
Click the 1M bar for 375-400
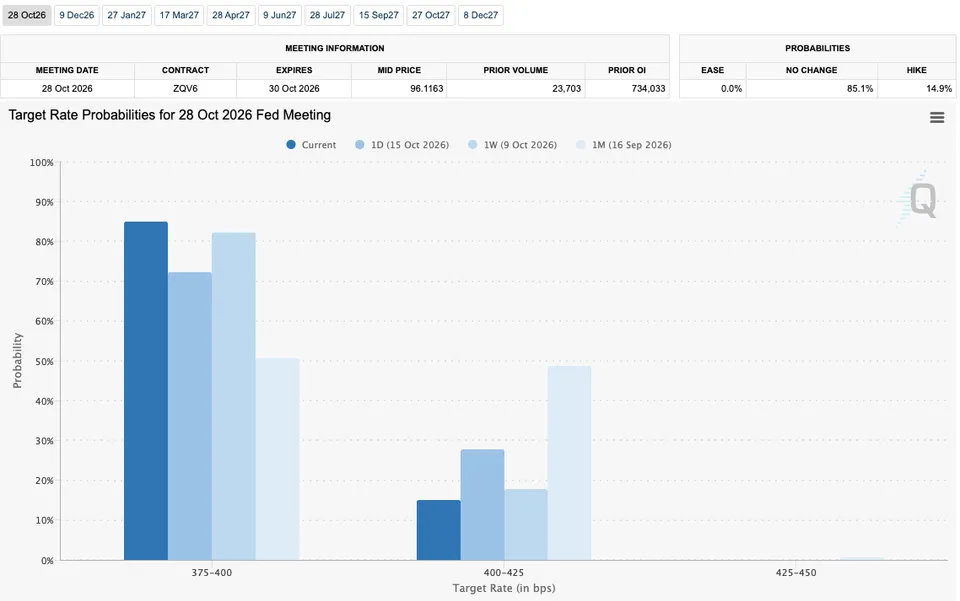[277, 459]
